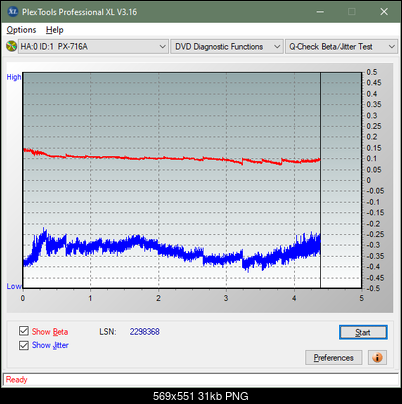Viewport: 402px width, 404px height.
Task: Click the -0.5 value on right axis
Action: coord(373,288)
